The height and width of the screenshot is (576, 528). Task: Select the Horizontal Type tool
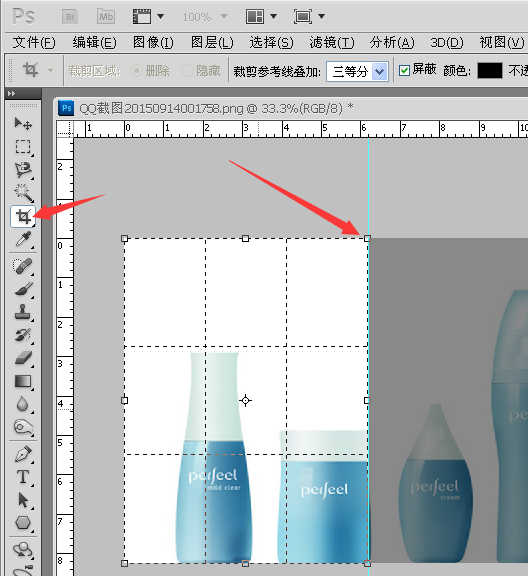(23, 477)
